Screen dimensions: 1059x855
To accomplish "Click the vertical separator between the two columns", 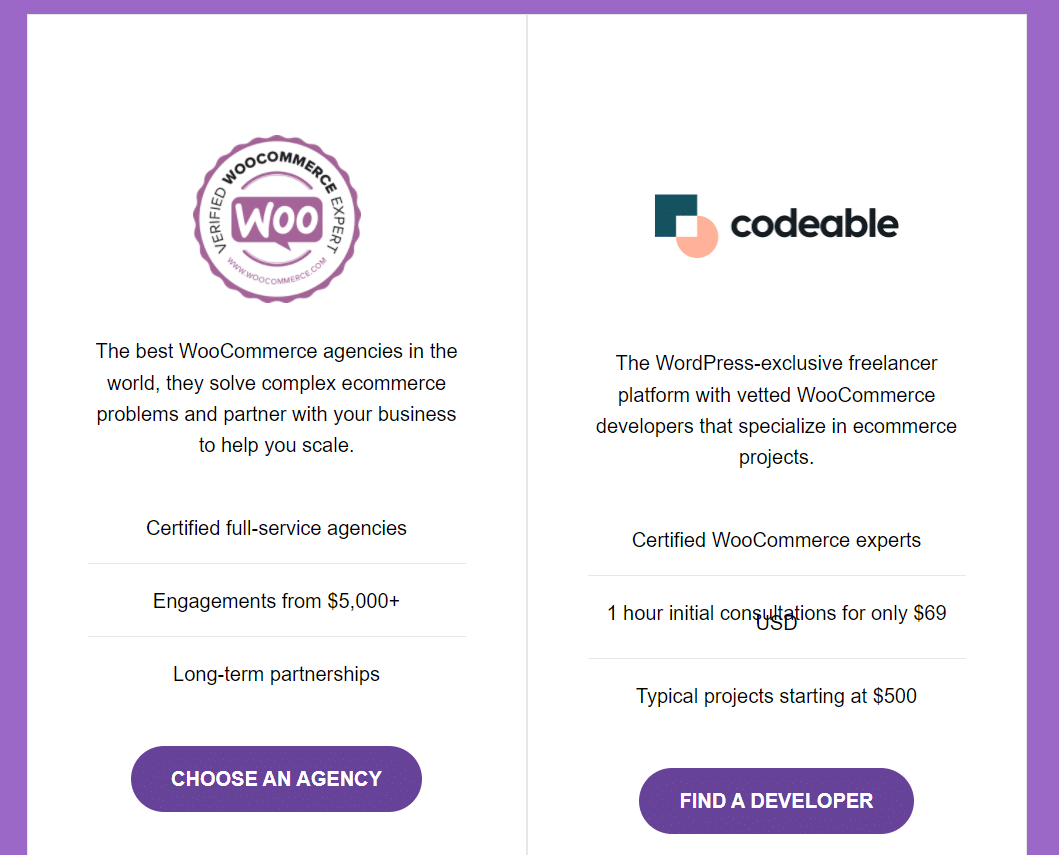I will [527, 430].
